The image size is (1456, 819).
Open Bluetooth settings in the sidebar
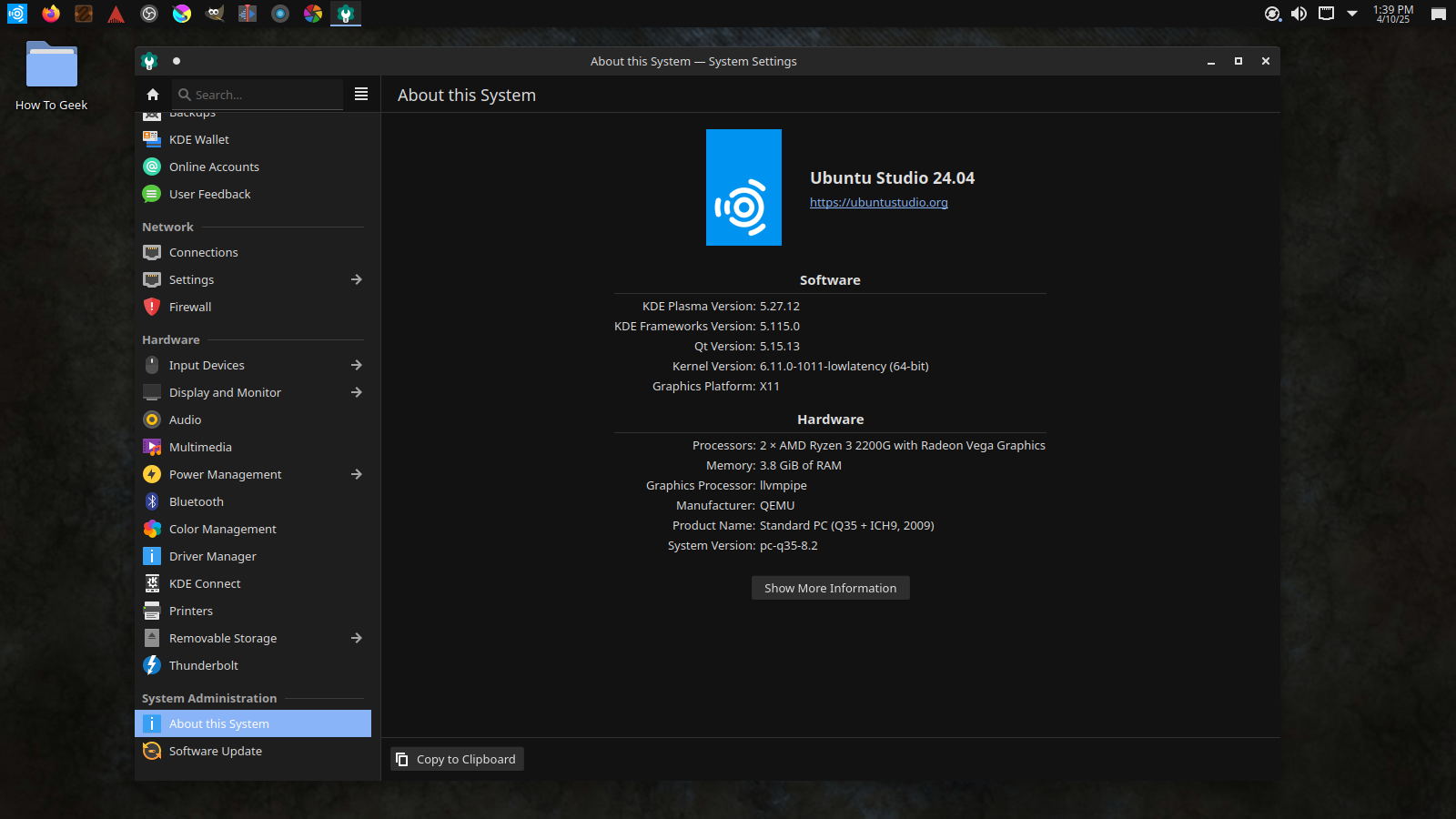tap(196, 501)
